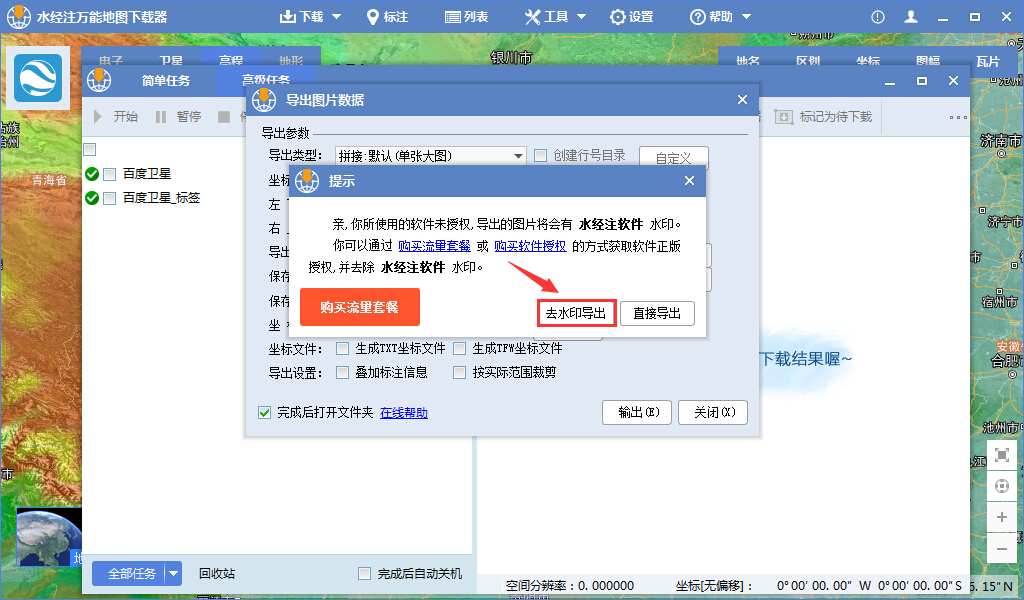Screen dimensions: 1024x600
Task: Click the 暂停 pause icon
Action: click(161, 117)
